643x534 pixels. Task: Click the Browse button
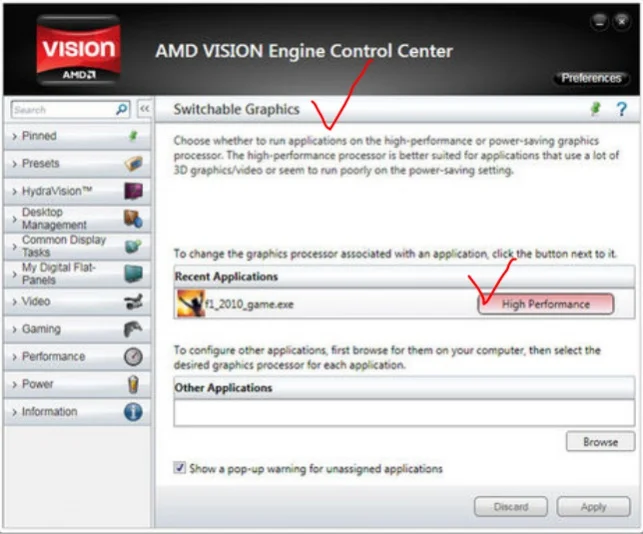pos(600,441)
